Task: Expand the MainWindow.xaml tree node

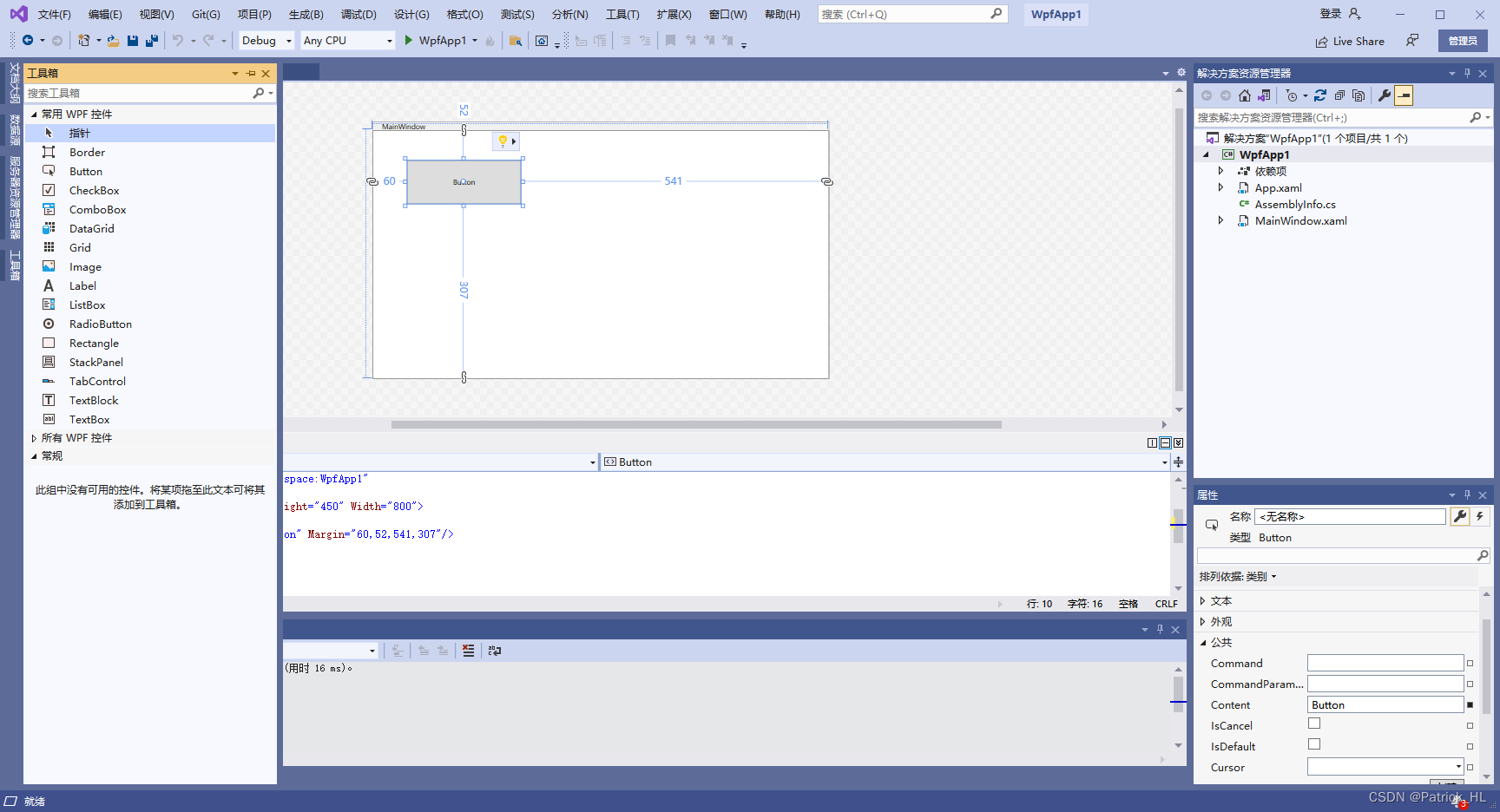Action: tap(1220, 220)
